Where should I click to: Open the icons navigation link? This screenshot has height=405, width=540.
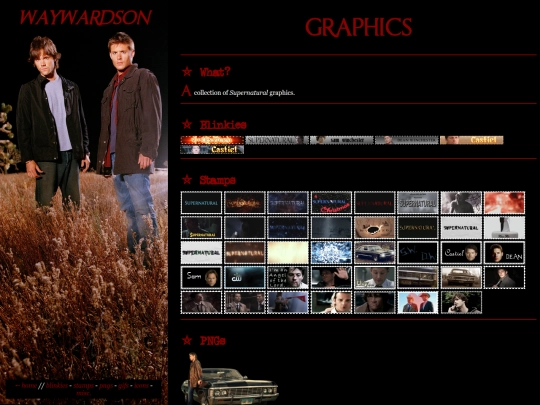click(x=141, y=386)
